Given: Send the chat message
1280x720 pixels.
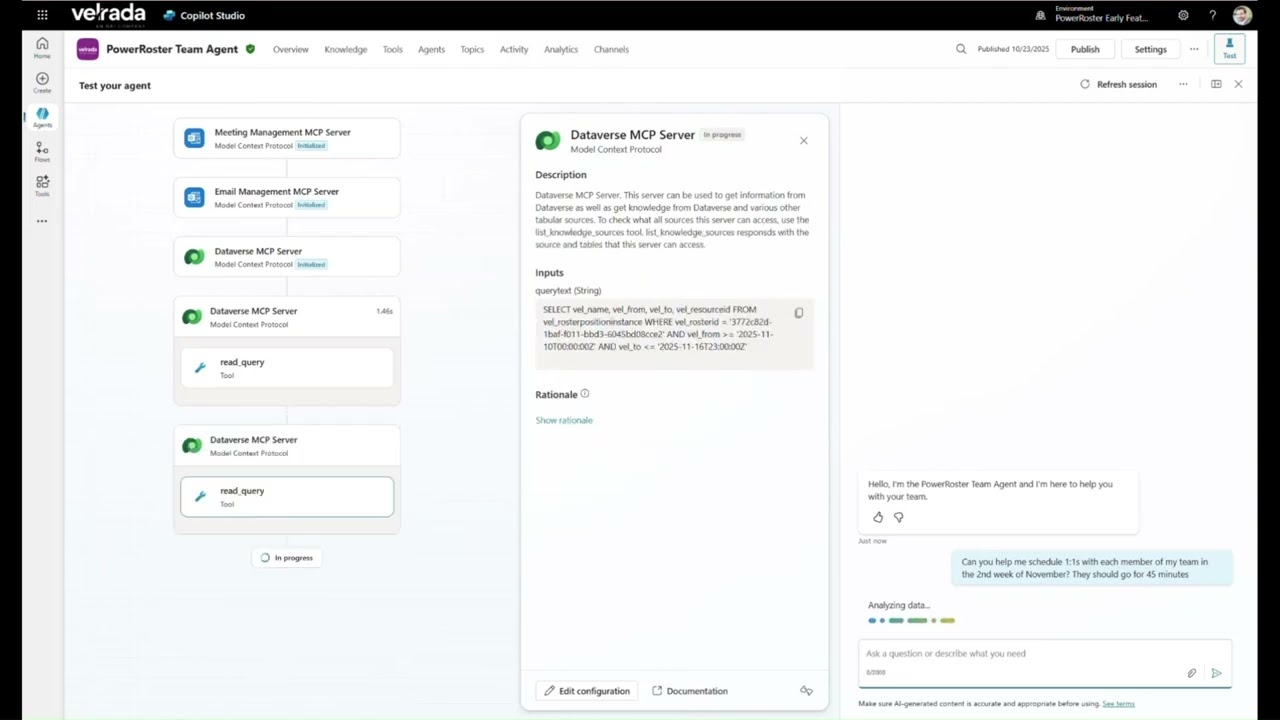Looking at the screenshot, I should click(x=1216, y=673).
